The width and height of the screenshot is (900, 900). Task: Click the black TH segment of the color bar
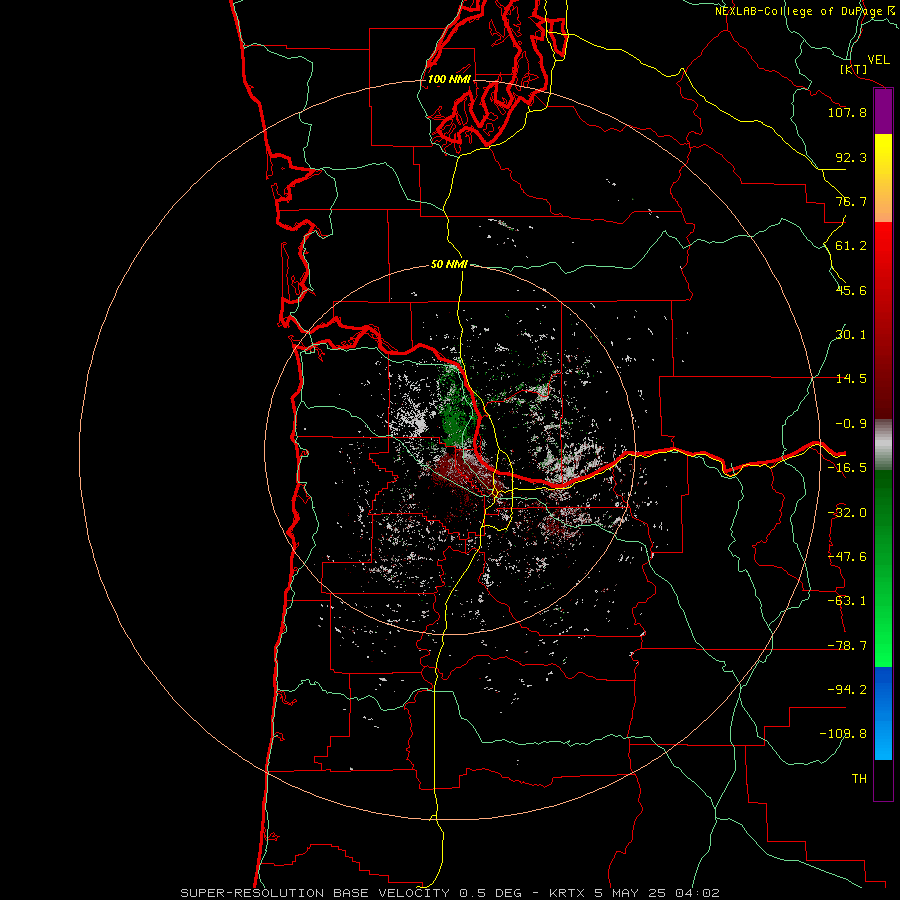point(883,779)
